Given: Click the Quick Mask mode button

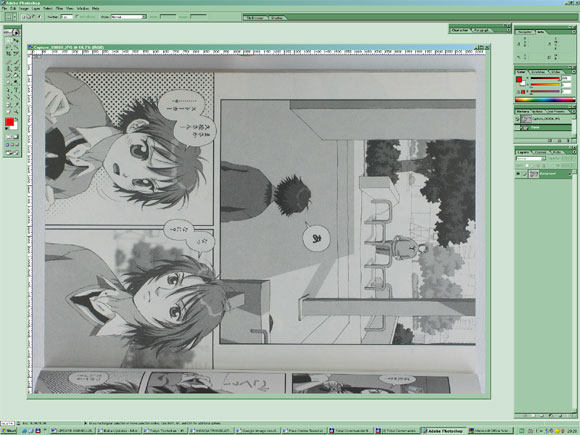Looking at the screenshot, I should coord(16,137).
